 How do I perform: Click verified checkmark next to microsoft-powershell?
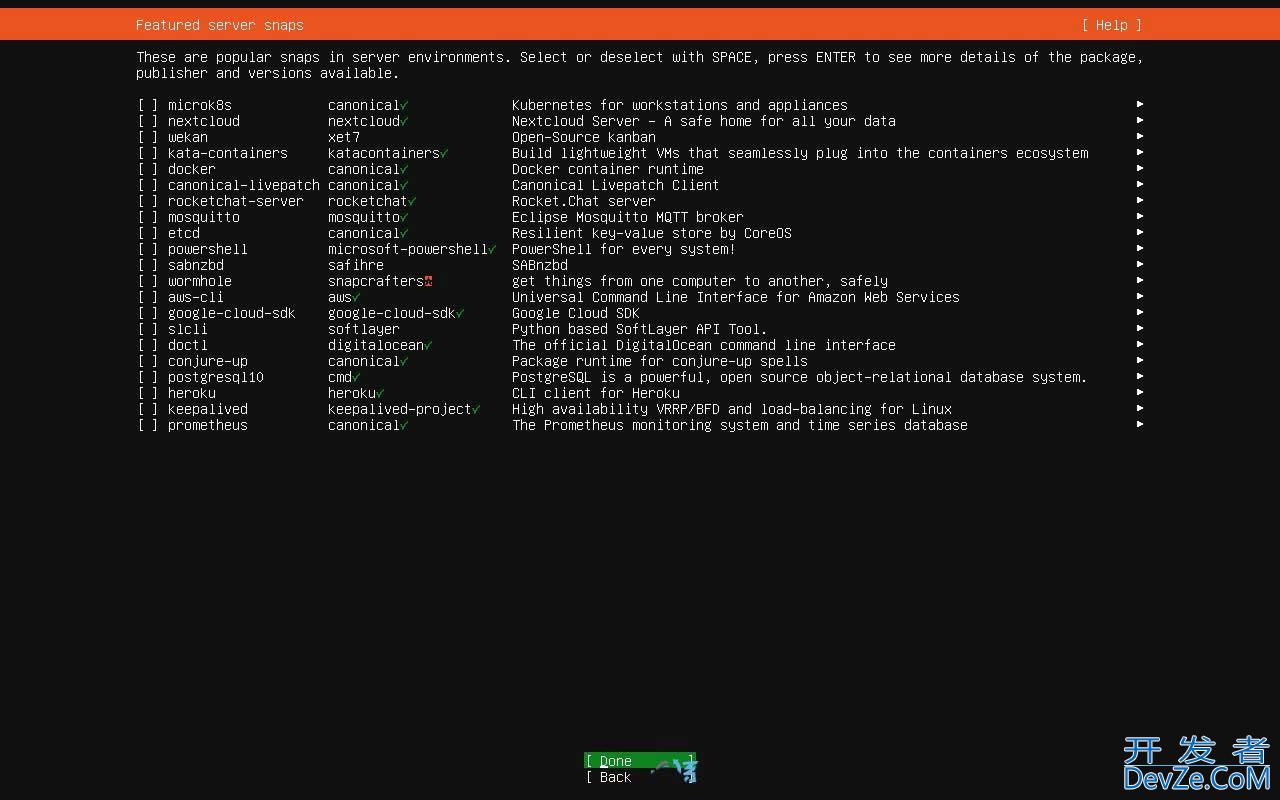click(492, 249)
